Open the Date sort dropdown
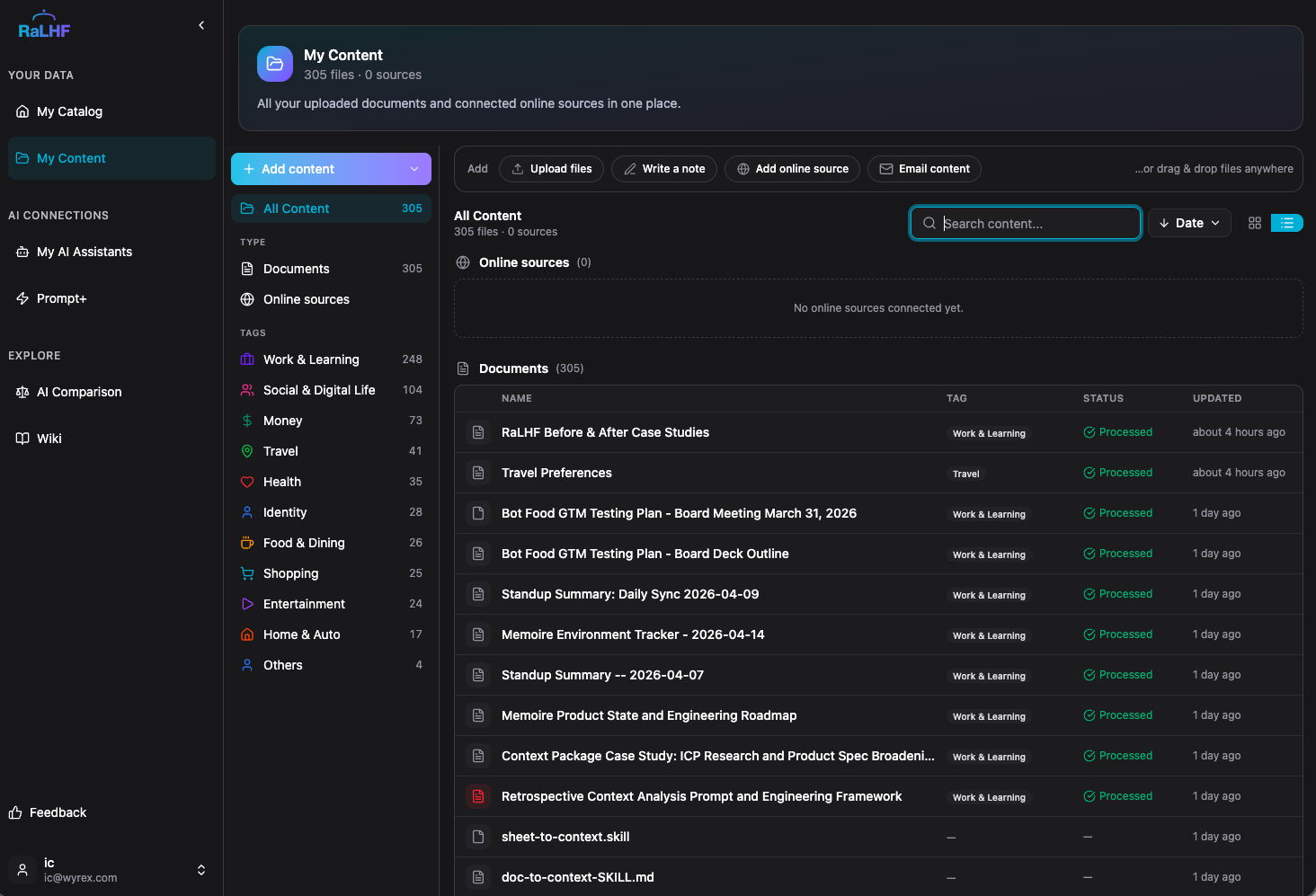Screen dimensions: 1316x896 click(x=1189, y=223)
